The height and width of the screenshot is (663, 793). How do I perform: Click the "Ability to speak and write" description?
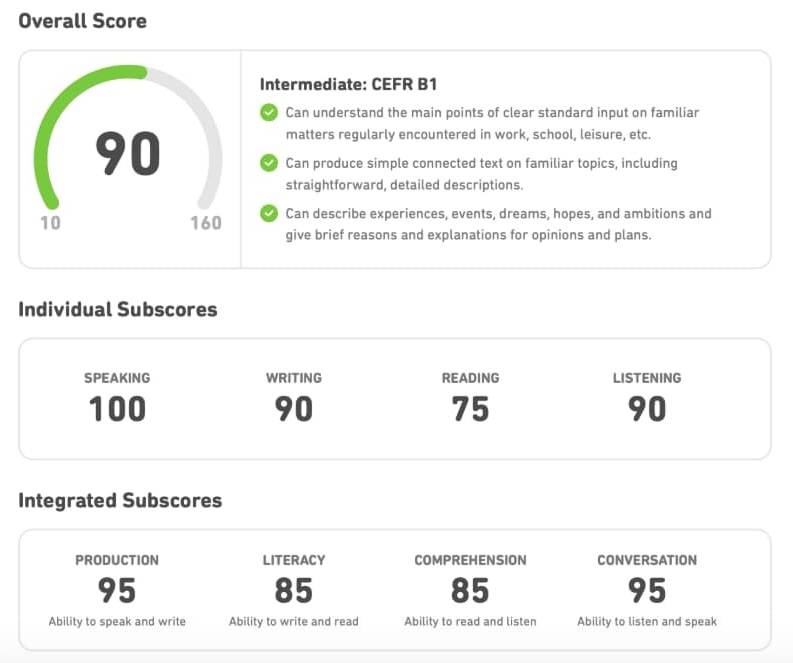[117, 622]
